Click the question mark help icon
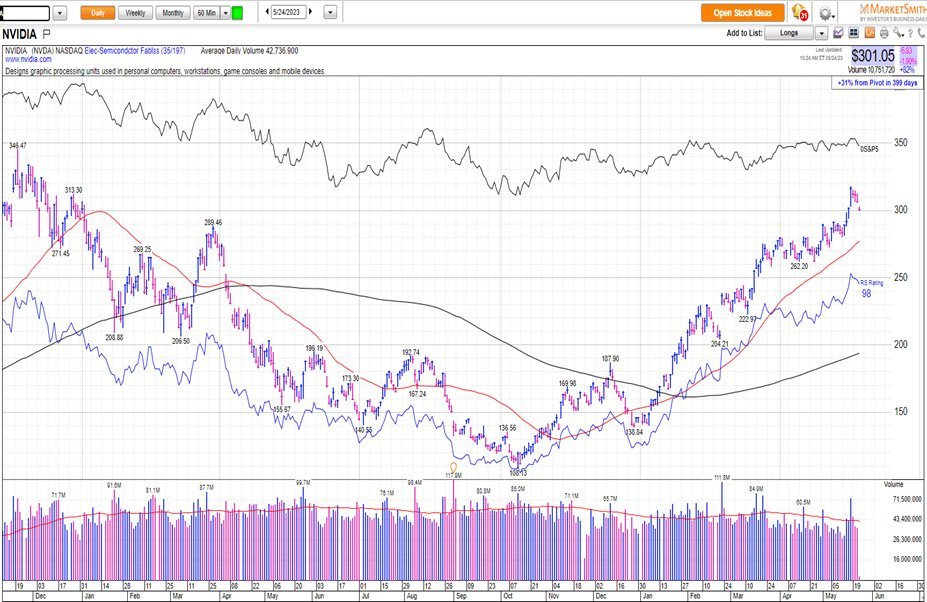This screenshot has height=602, width=927. point(911,33)
